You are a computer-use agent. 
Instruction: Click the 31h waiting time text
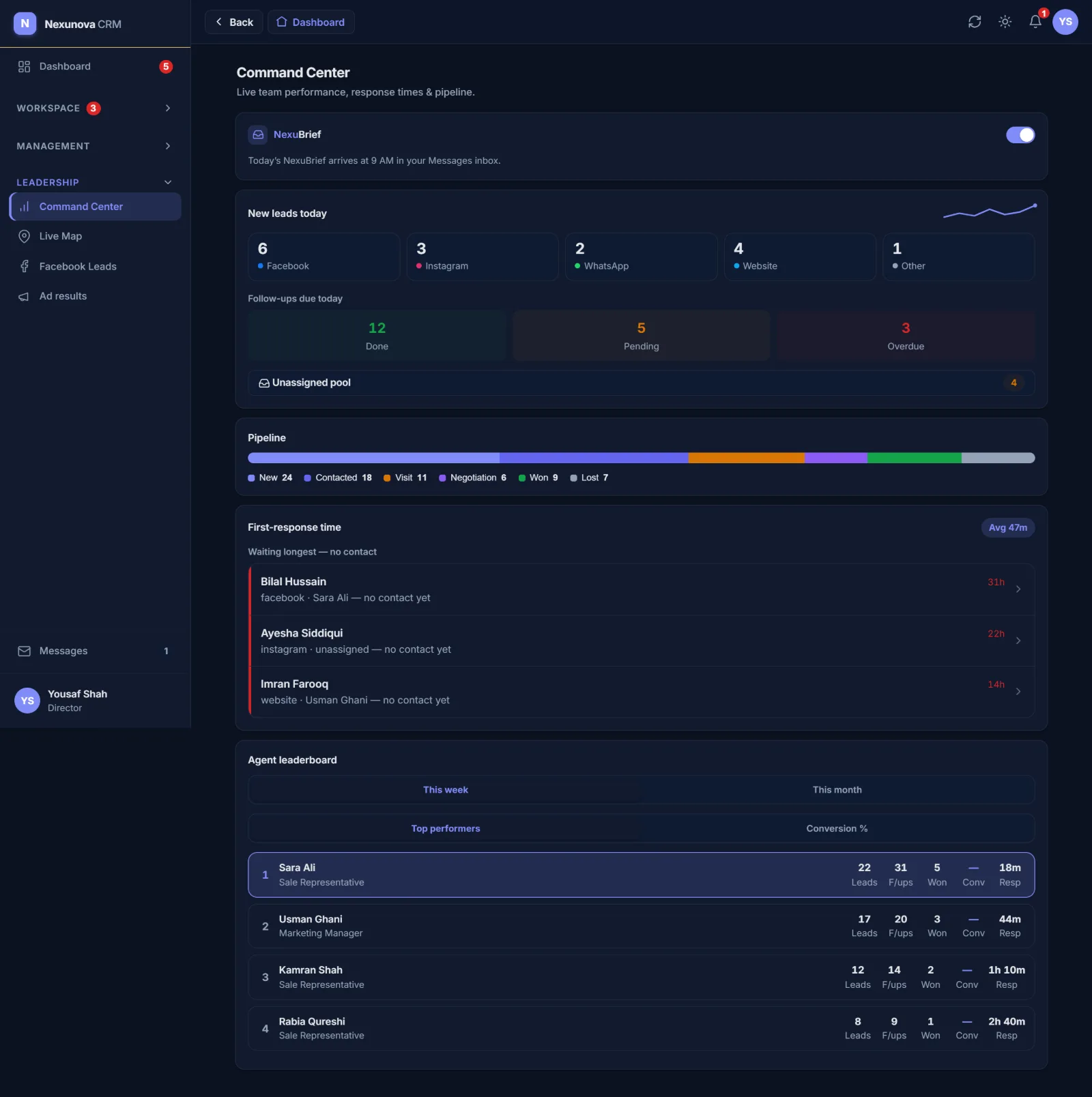[x=996, y=582]
